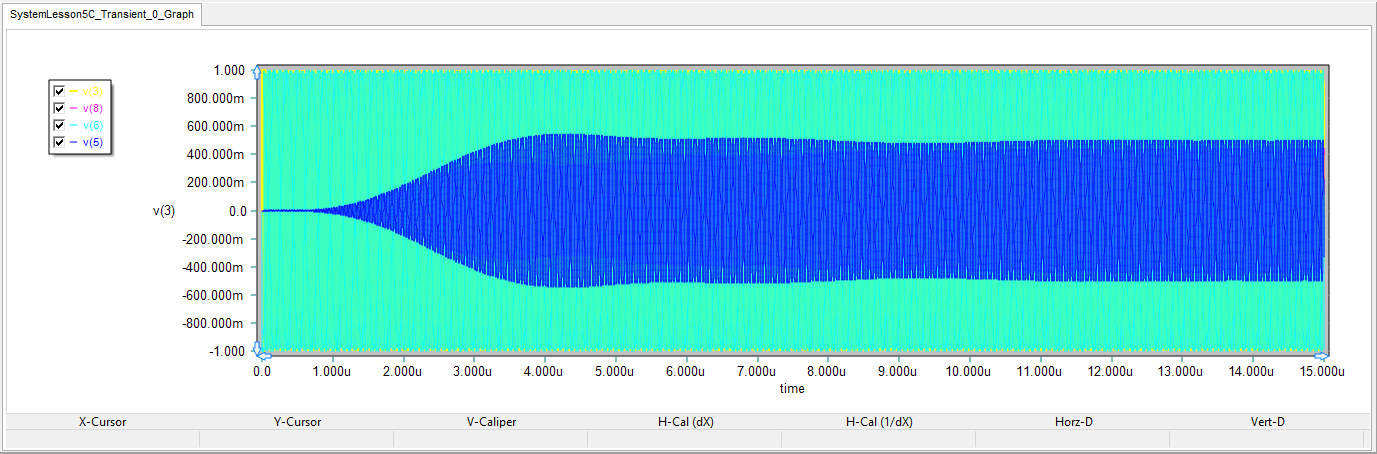Screen dimensions: 1377x454
Task: Uncheck the v(3) trace checkbox
Action: click(59, 91)
